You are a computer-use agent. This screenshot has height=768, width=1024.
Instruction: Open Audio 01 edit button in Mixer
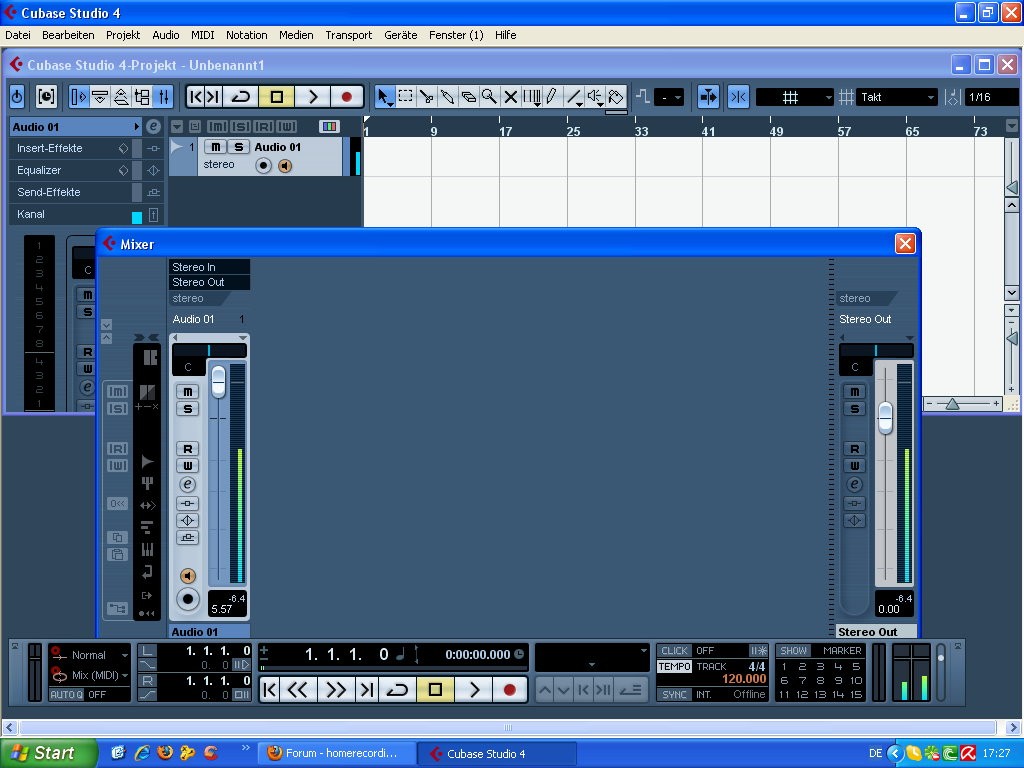point(187,485)
